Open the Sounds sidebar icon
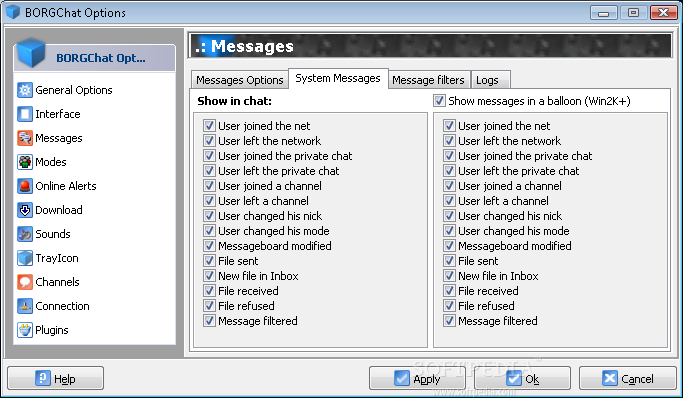This screenshot has height=398, width=683. tap(25, 234)
